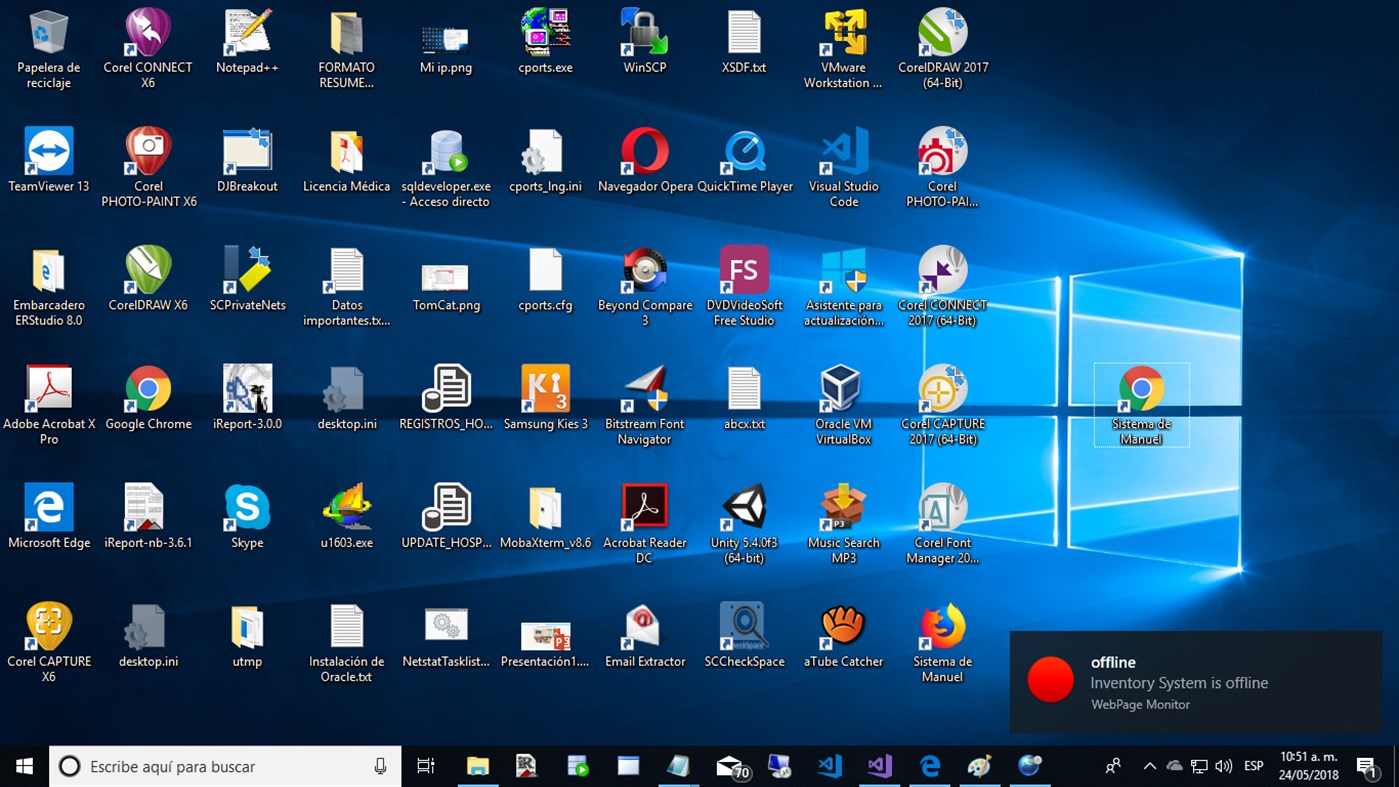Open the Licencia Médica folder
The width and height of the screenshot is (1399, 787).
point(346,161)
